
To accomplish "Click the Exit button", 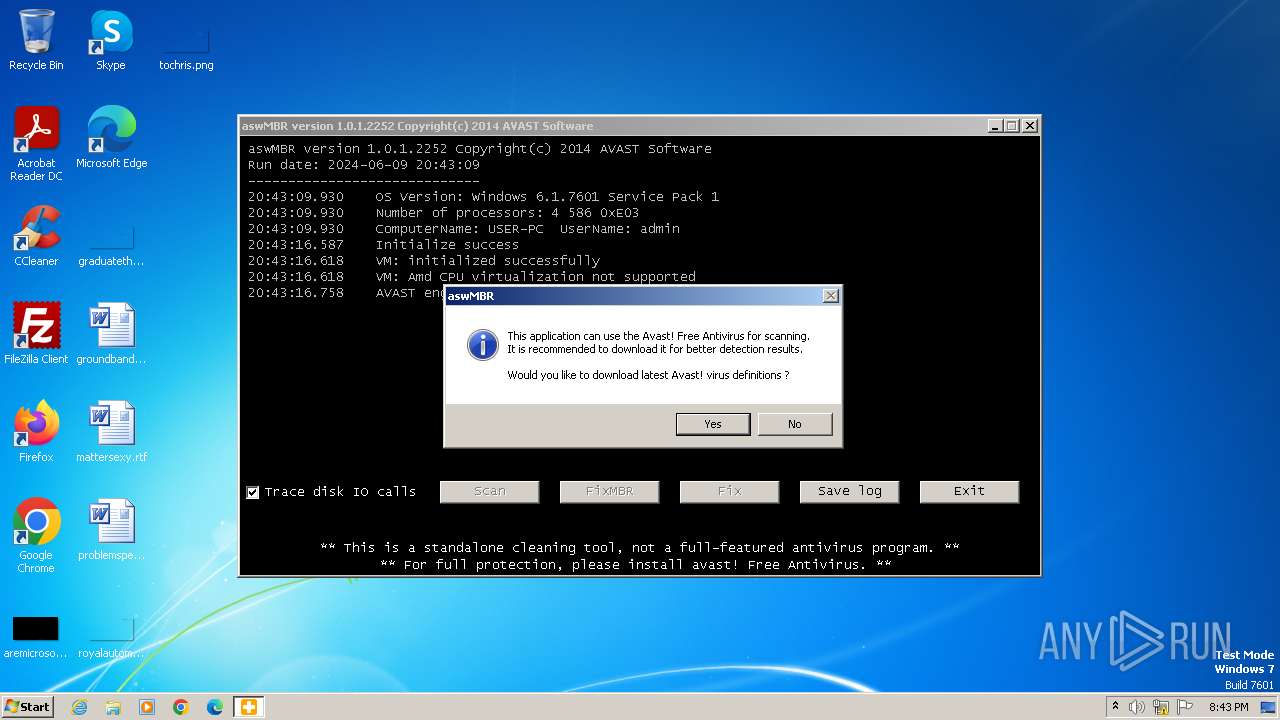I will click(x=969, y=491).
